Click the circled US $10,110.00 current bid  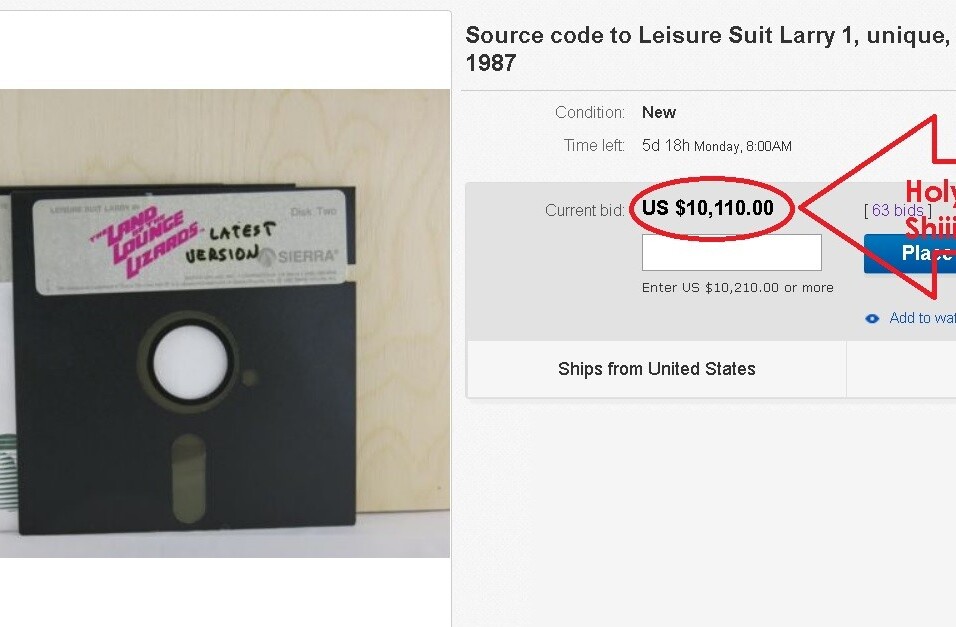(x=708, y=209)
